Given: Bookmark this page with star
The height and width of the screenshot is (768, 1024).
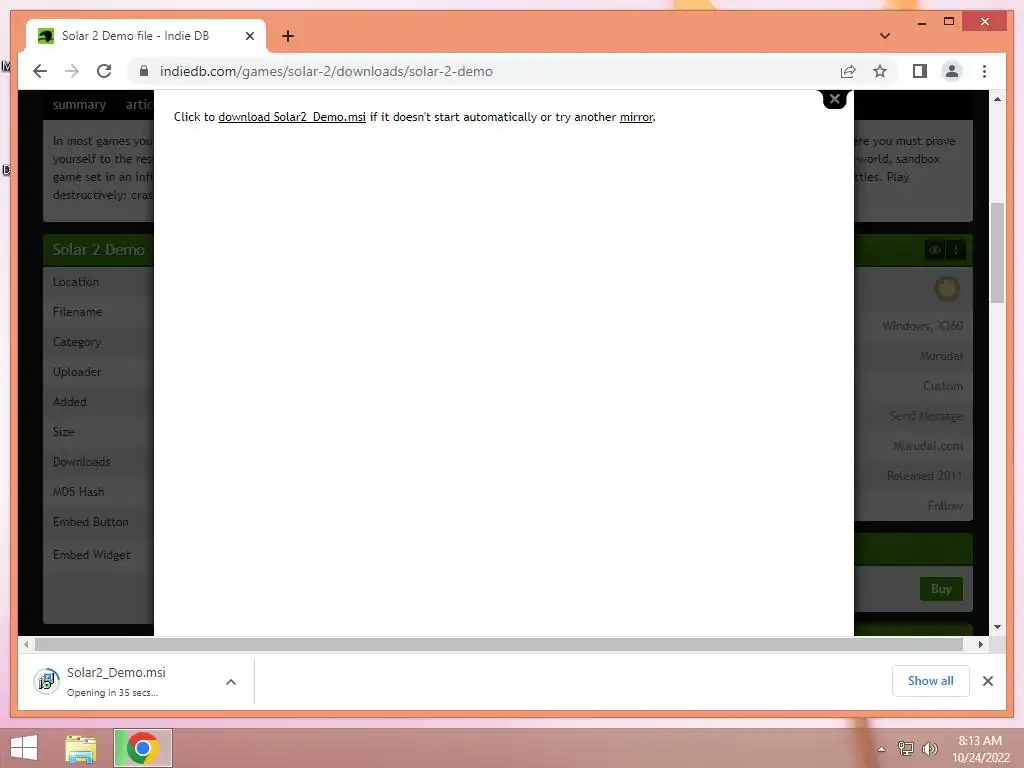Looking at the screenshot, I should click(880, 71).
